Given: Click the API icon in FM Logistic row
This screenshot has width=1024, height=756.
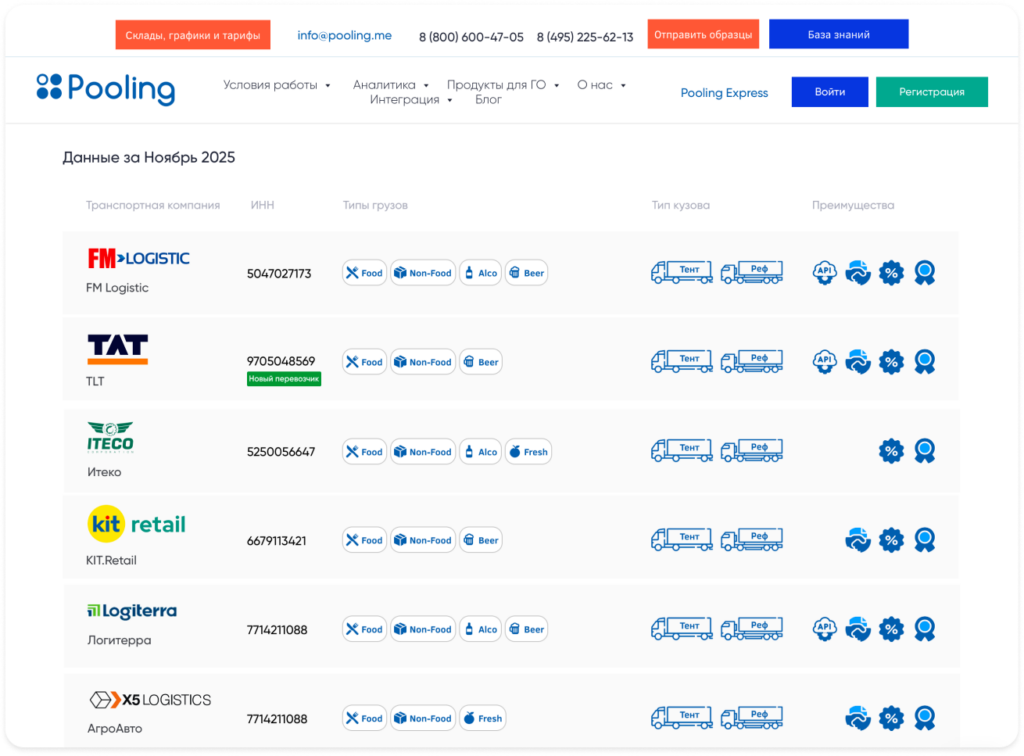Looking at the screenshot, I should (x=824, y=273).
